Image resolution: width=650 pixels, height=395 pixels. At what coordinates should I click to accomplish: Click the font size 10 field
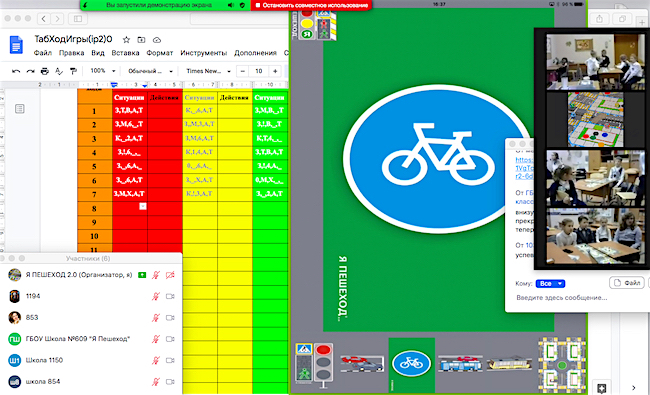coord(259,71)
